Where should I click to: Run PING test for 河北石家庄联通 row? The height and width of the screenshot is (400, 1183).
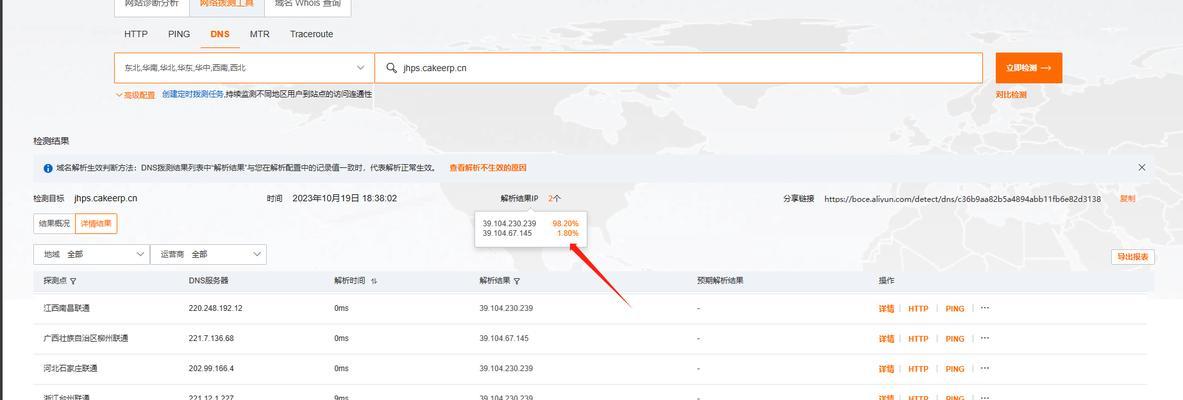coord(954,369)
